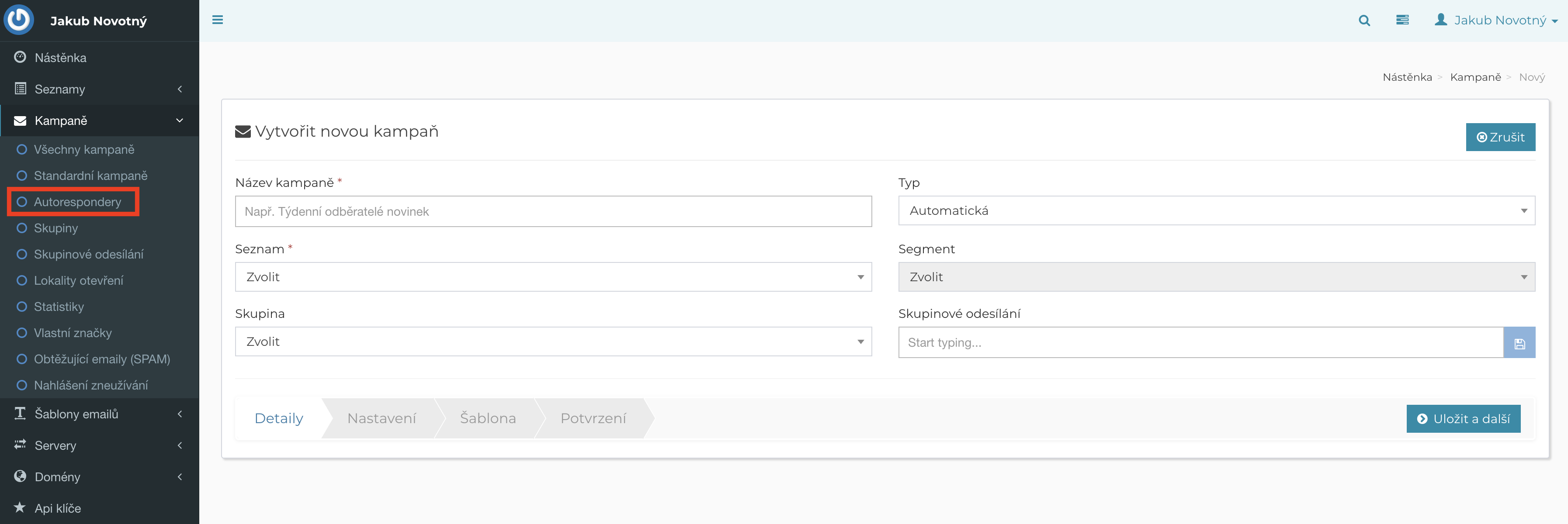Open the Skupina dropdown

(x=553, y=341)
